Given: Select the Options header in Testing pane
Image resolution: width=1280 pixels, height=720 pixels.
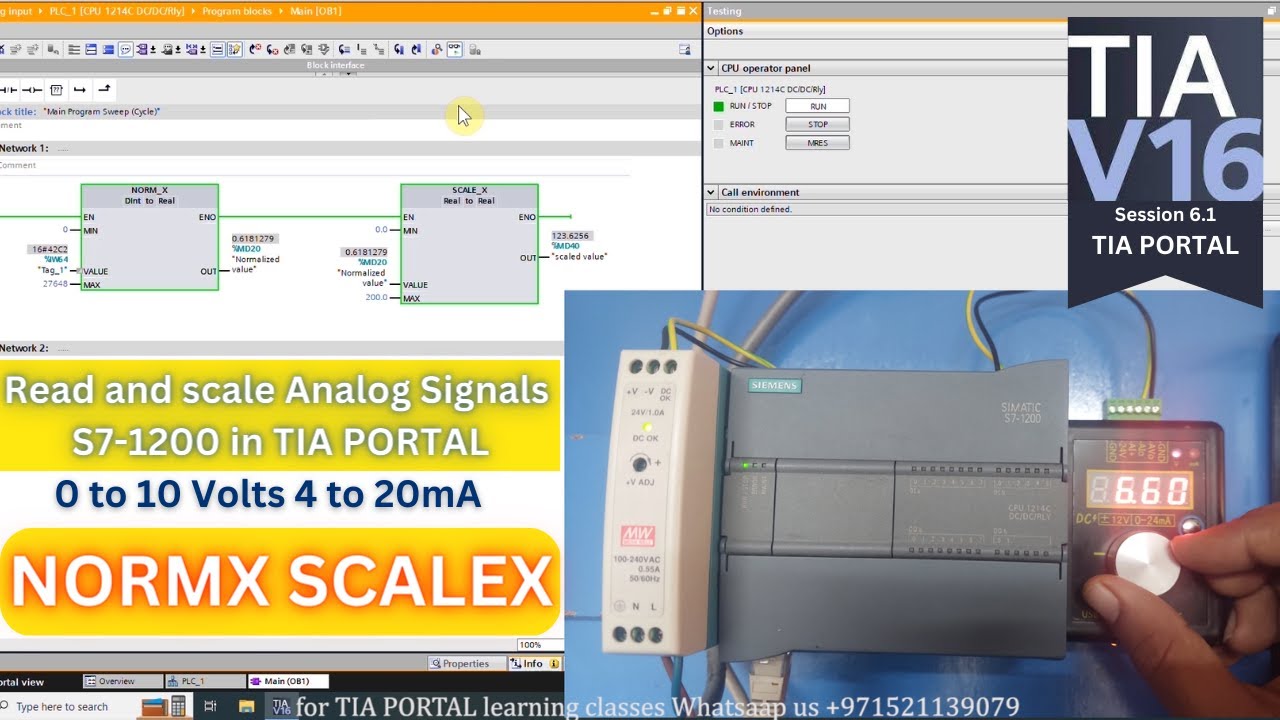Looking at the screenshot, I should pyautogui.click(x=725, y=31).
